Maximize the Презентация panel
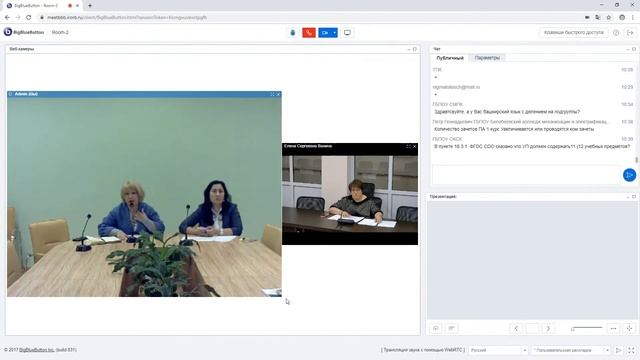Image resolution: width=640 pixels, height=360 pixels. 634,197
